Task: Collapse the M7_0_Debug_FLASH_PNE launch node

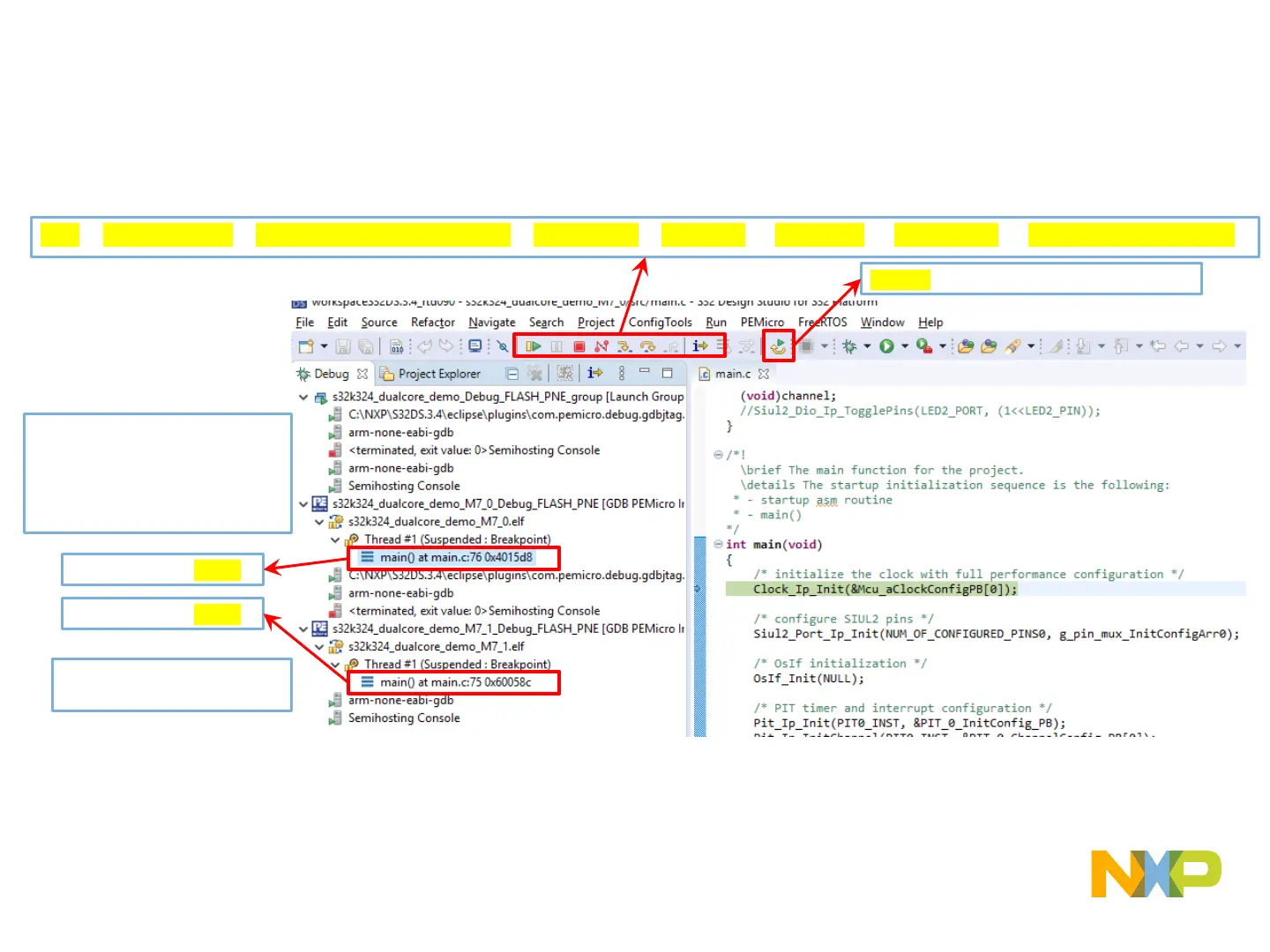Action: [x=303, y=504]
